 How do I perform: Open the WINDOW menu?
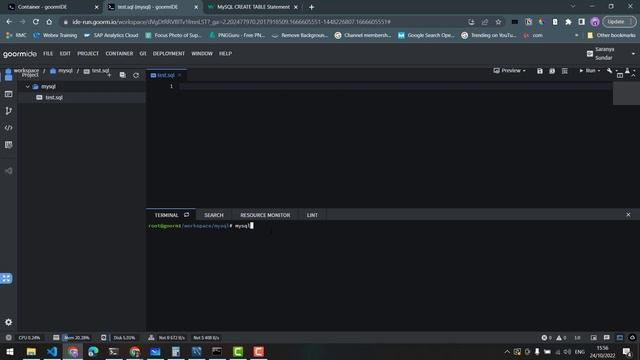pyautogui.click(x=202, y=53)
